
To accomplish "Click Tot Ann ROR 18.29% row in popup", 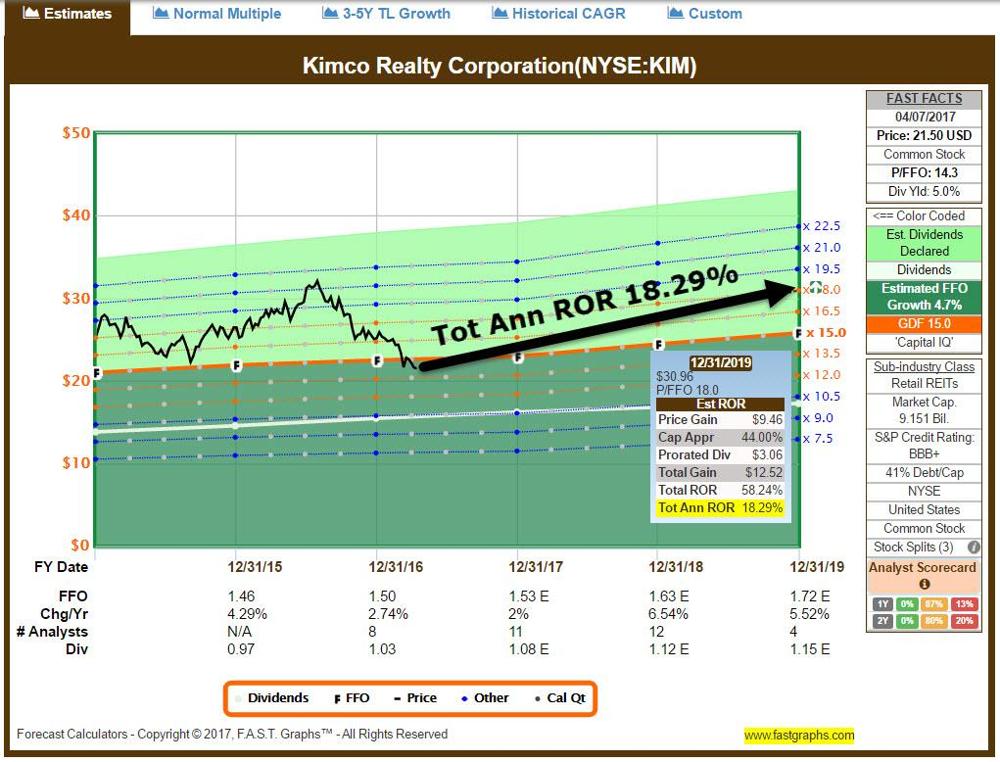I will click(x=720, y=508).
